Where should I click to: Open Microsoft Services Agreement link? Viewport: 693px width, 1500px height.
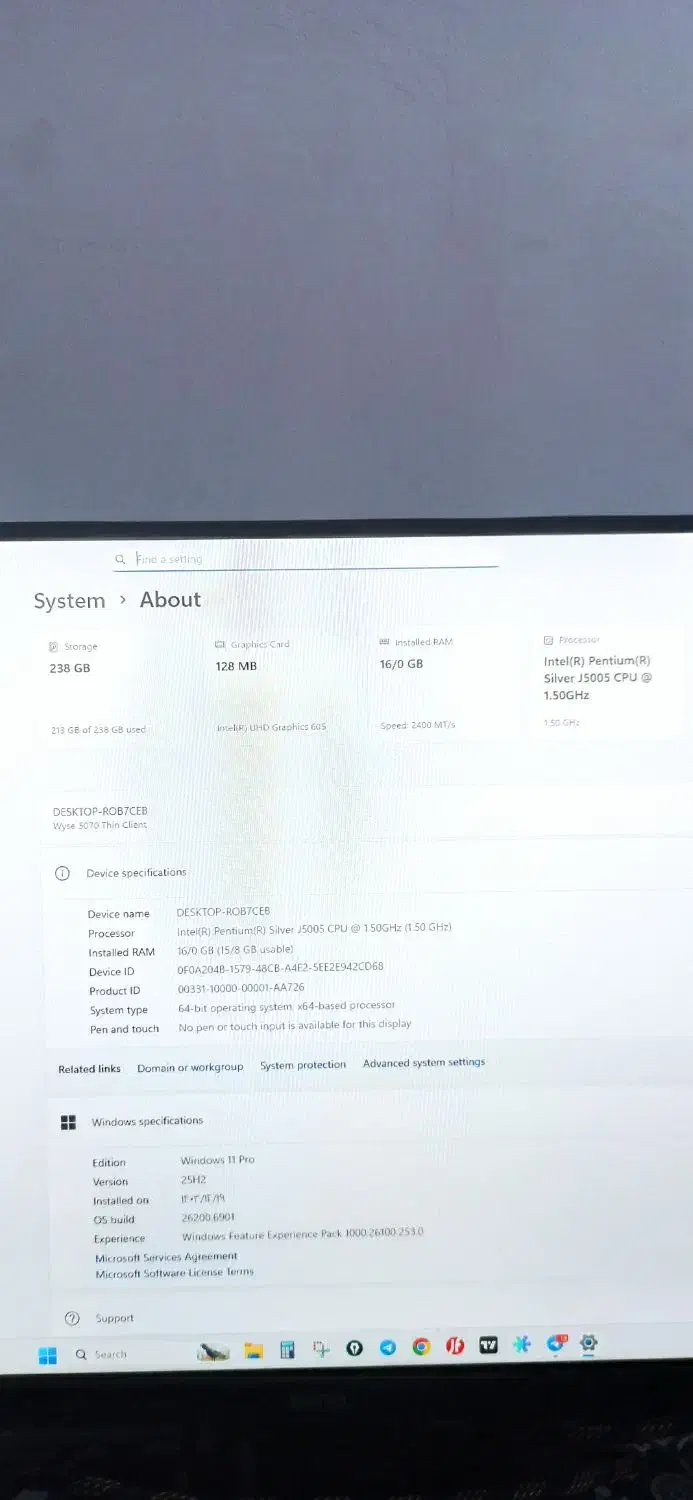point(166,1257)
